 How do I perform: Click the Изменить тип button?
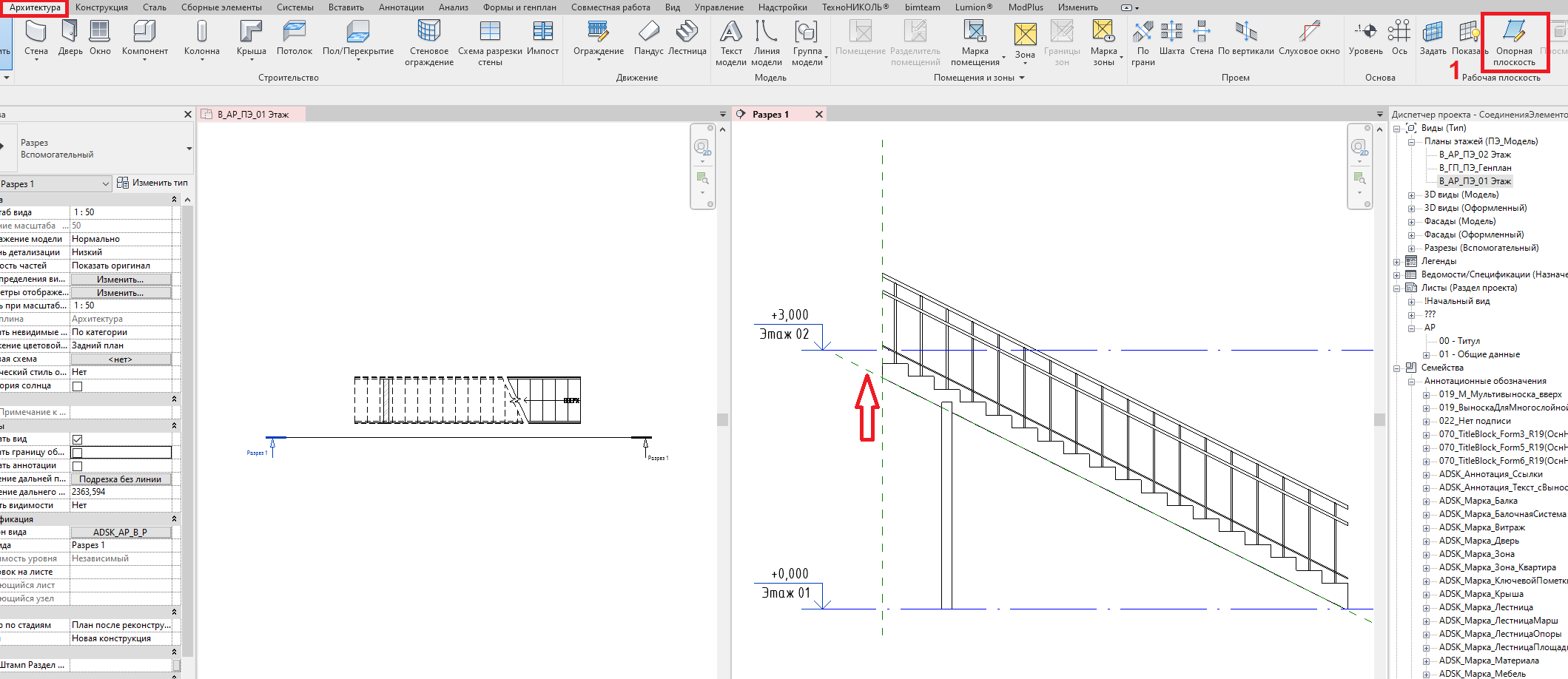coord(152,183)
